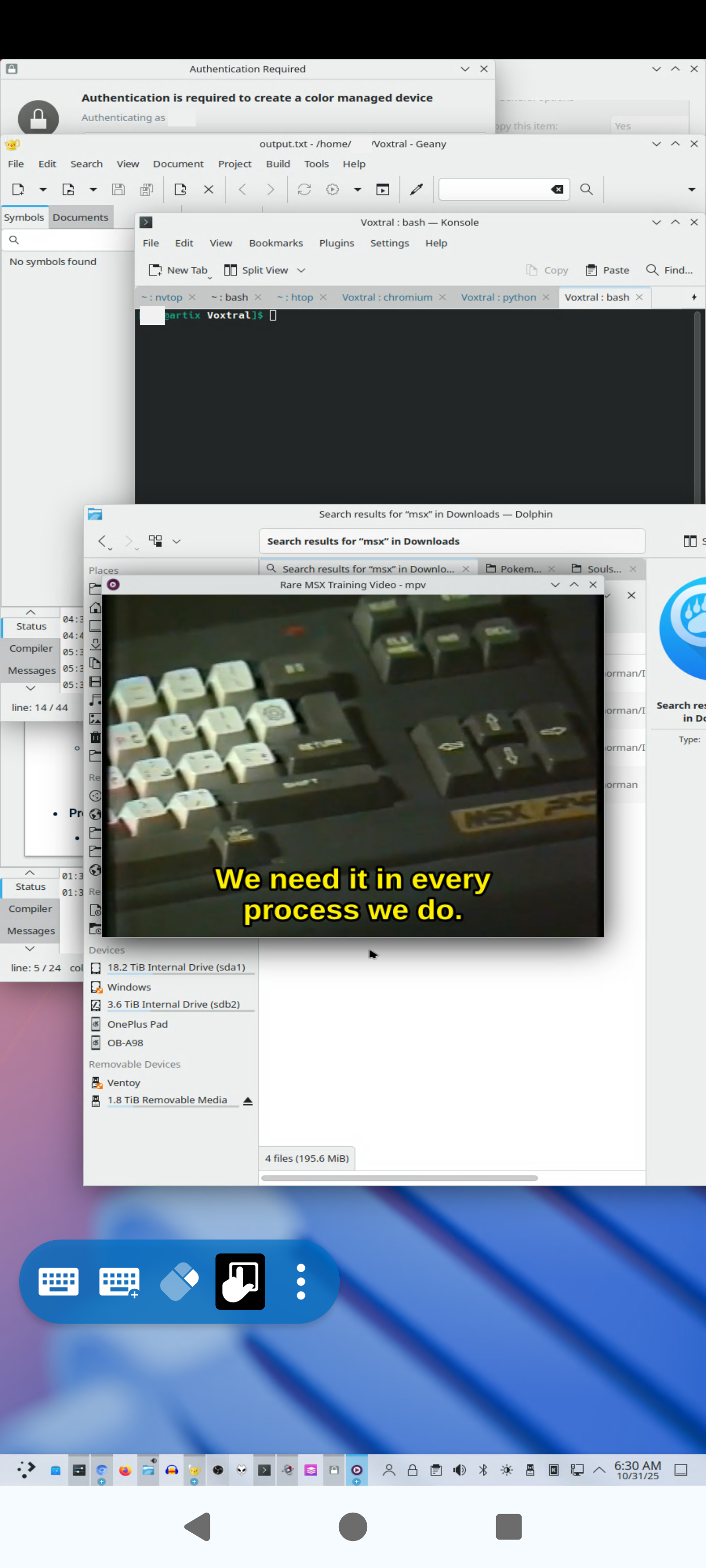Image resolution: width=706 pixels, height=1568 pixels.
Task: Eject the 1.8 TiB Removable Media
Action: tap(248, 1101)
